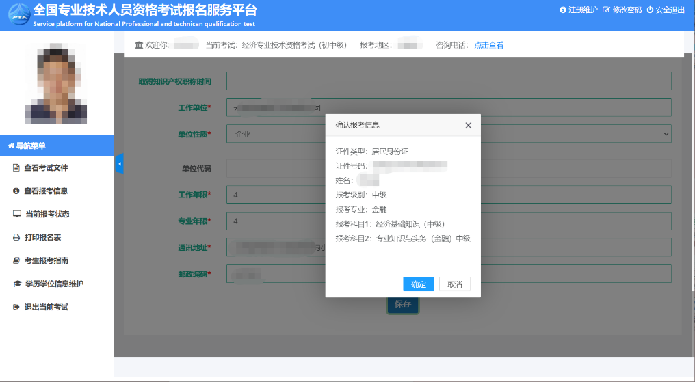Screen dimensions: 695x383
Task: Click the 保存 button below the form
Action: (x=402, y=305)
